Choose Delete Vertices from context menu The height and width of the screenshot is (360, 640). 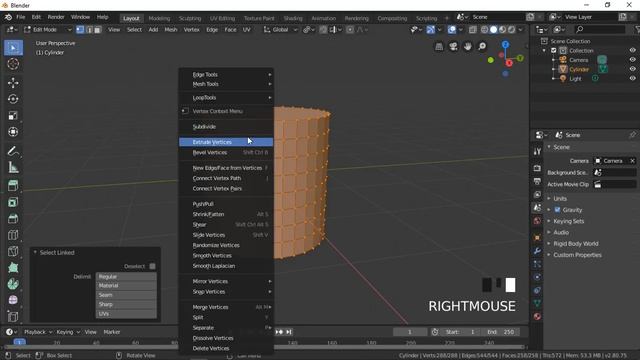tap(226, 348)
